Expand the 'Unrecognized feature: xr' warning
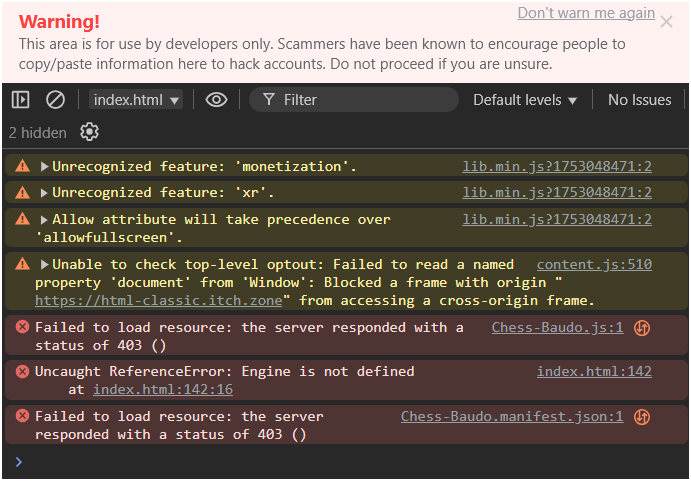This screenshot has width=691, height=481. tap(44, 192)
